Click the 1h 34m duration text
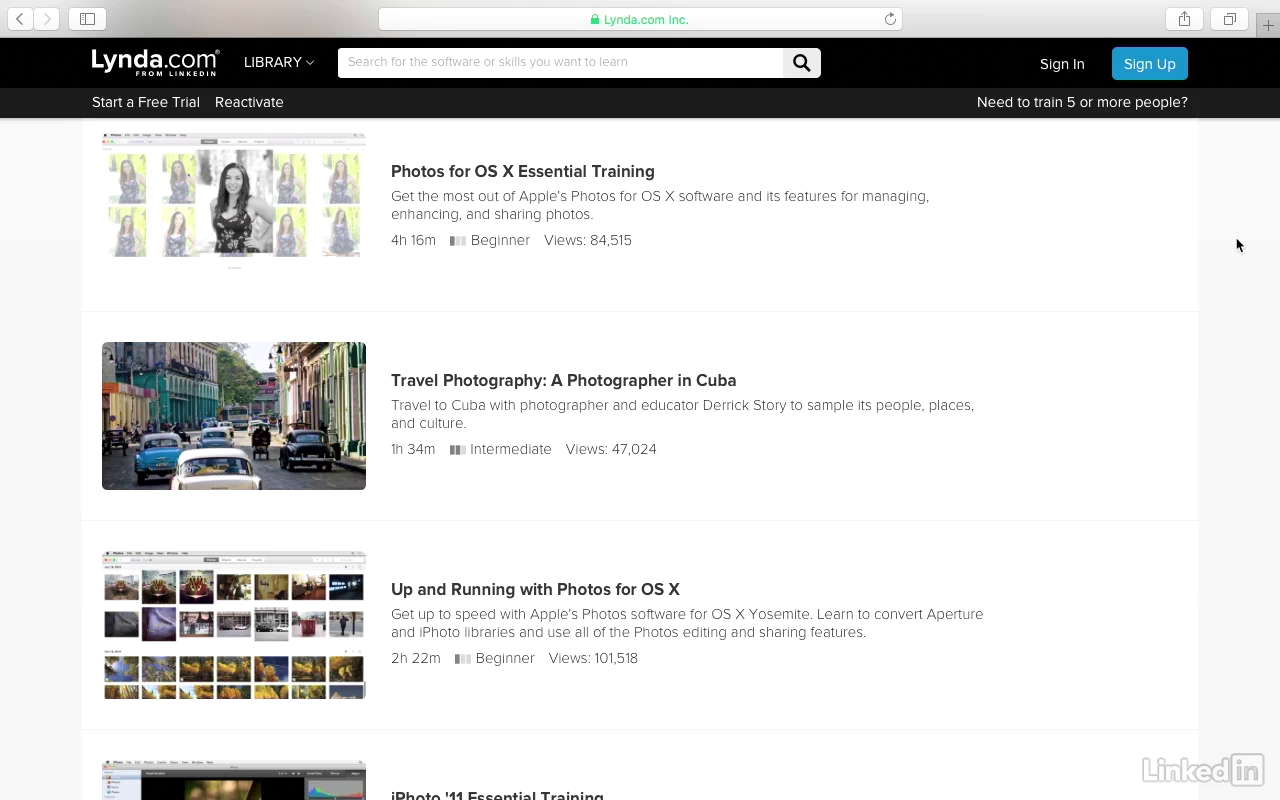This screenshot has width=1280, height=800. pos(413,449)
